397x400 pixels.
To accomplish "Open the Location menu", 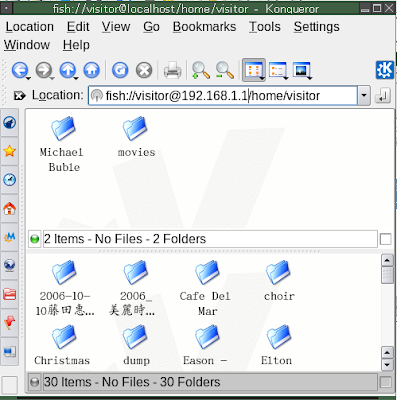I will tap(29, 27).
